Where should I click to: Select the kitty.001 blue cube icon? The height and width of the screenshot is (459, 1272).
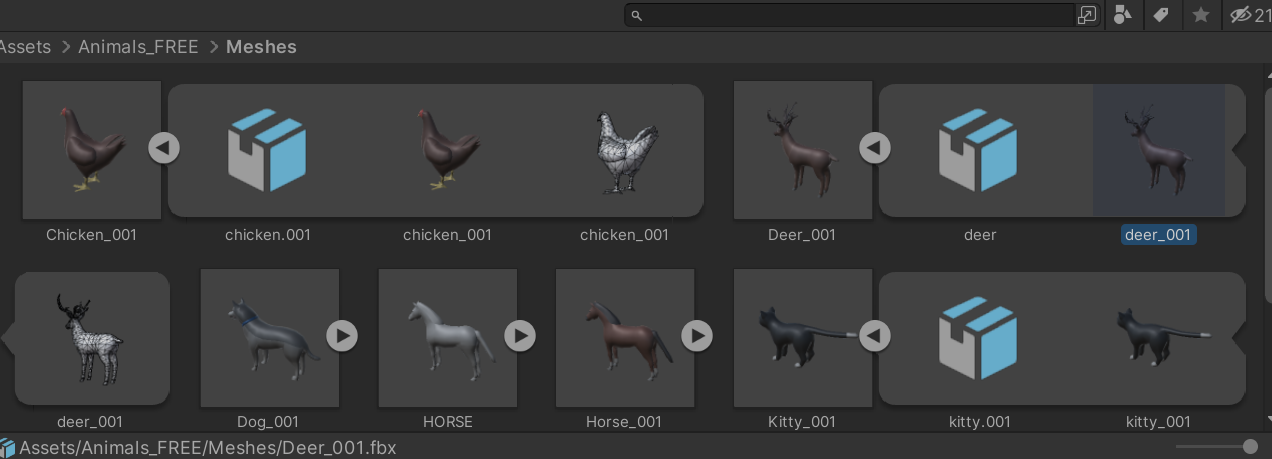pyautogui.click(x=979, y=338)
